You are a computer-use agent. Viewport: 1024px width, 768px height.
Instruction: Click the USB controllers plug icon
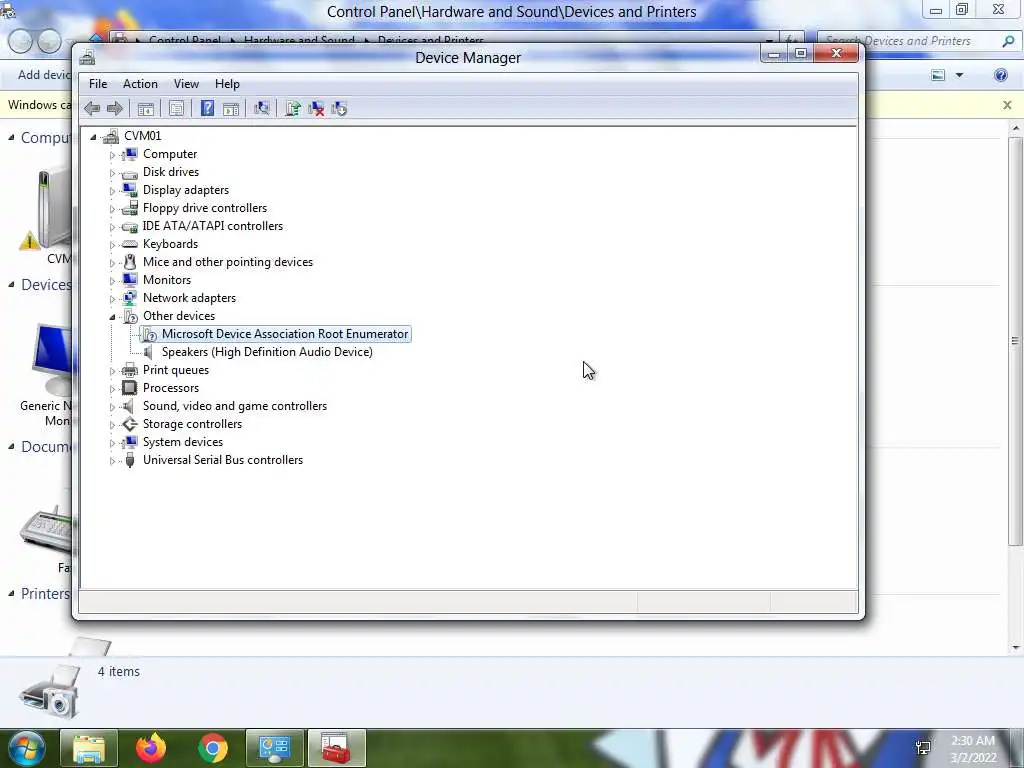pyautogui.click(x=130, y=460)
